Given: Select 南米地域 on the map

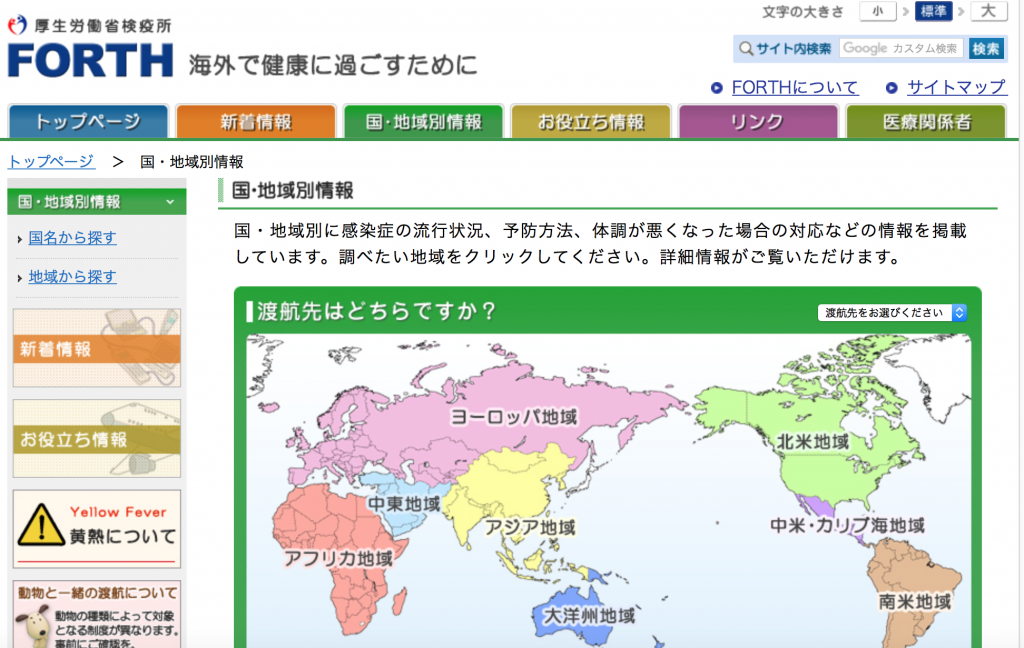Looking at the screenshot, I should click(914, 602).
